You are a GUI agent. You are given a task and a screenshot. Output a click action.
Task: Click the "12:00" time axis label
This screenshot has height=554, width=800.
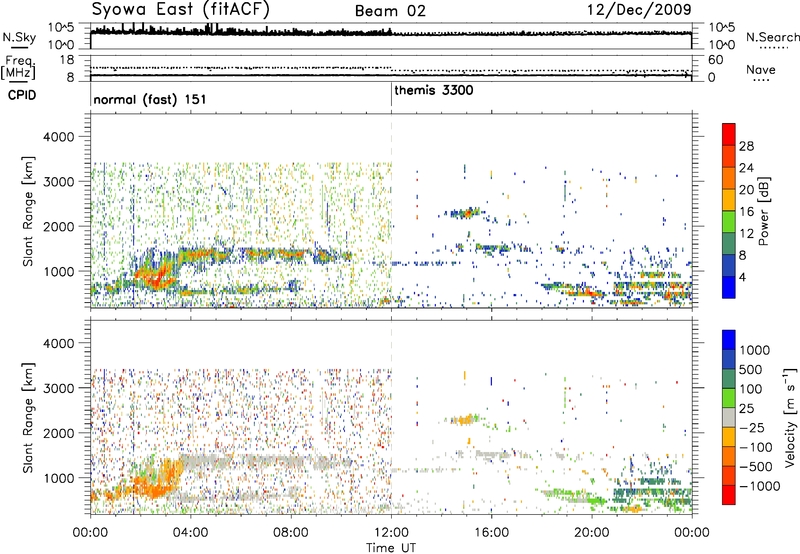click(391, 533)
